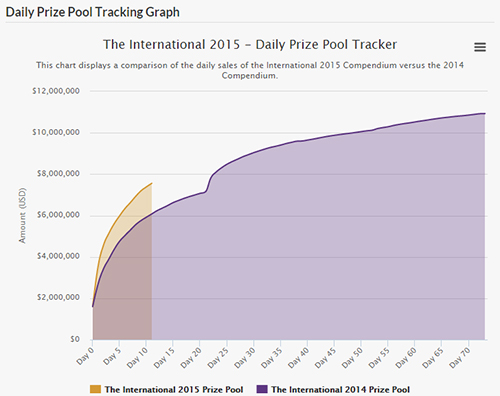500x396 pixels.
Task: Click the end of the orange 2015 line
Action: click(152, 183)
